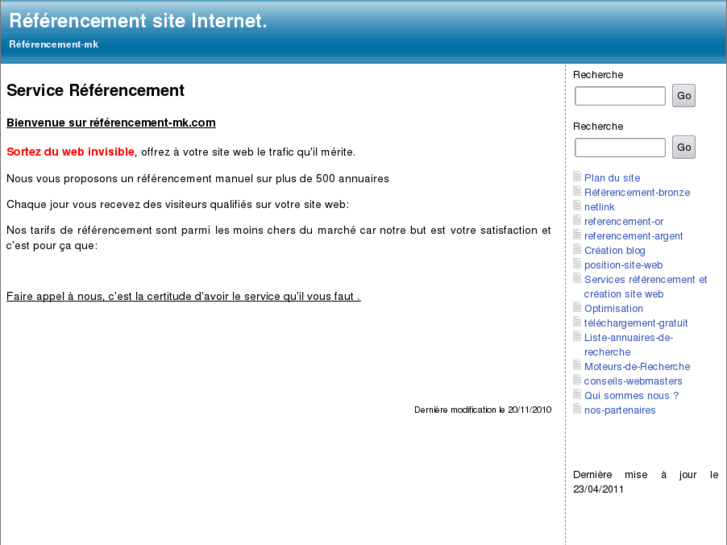727x545 pixels.
Task: Click page icon beside nos-partenaires
Action: tap(577, 409)
